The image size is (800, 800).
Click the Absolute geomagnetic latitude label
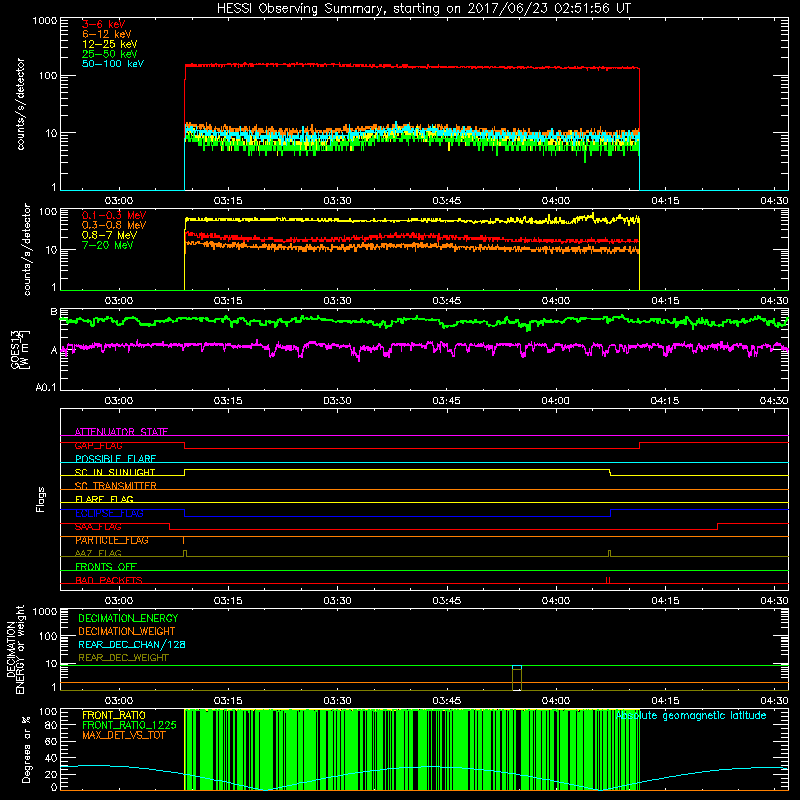coord(691,716)
